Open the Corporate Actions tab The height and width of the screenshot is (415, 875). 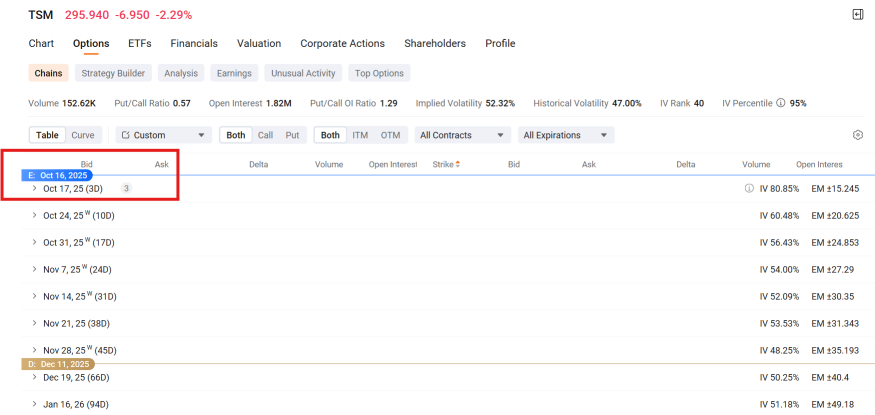[x=342, y=44]
